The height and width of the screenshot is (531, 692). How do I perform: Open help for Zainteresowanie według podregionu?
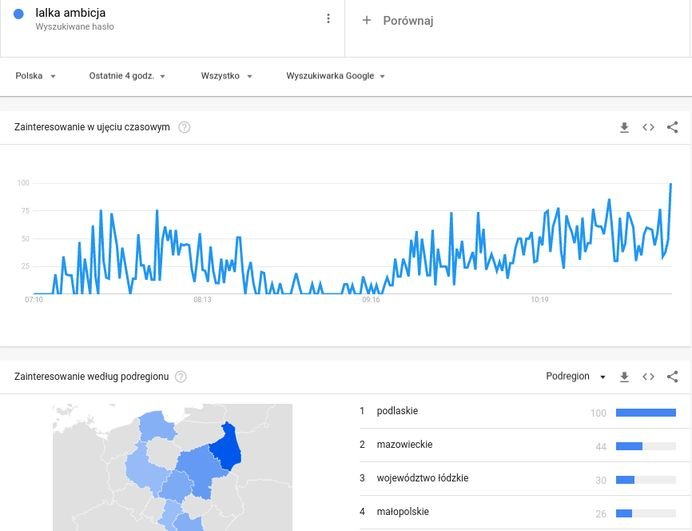tap(181, 377)
